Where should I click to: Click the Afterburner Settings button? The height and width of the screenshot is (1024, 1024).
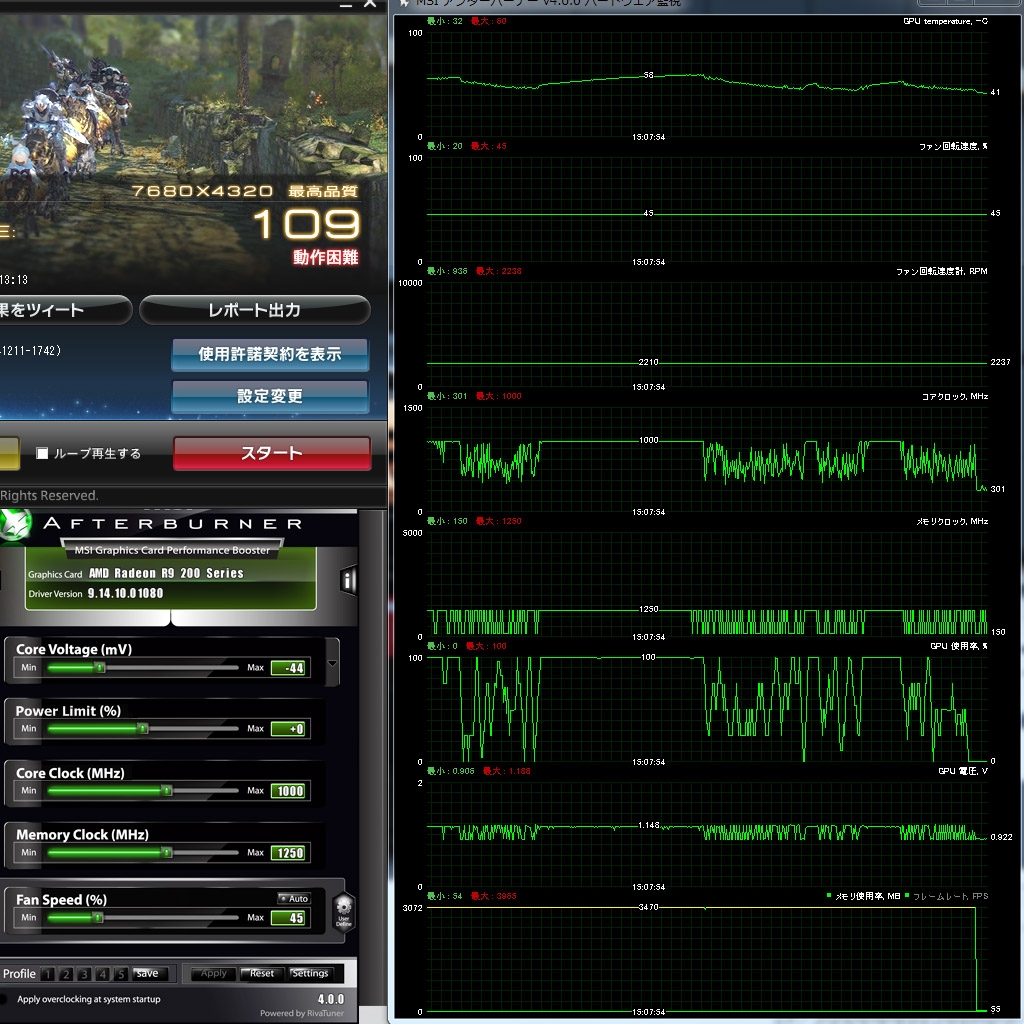point(310,973)
